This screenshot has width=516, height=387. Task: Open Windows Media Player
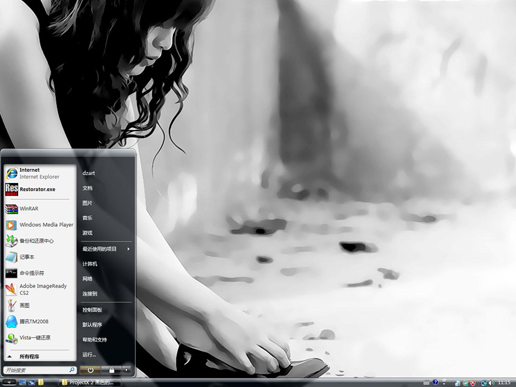(x=39, y=225)
